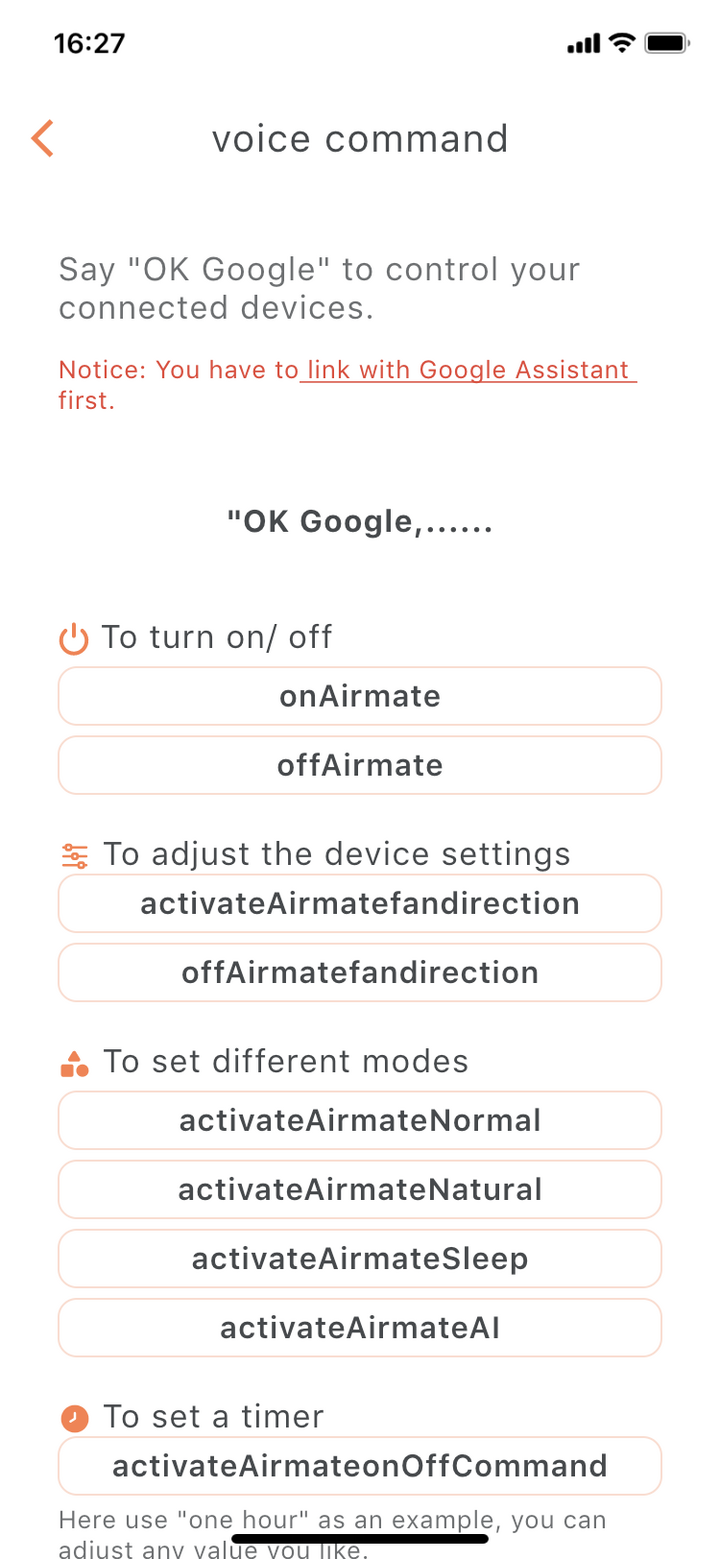This screenshot has width=720, height=1559.
Task: Tap the sliders icon for device settings
Action: (x=75, y=856)
